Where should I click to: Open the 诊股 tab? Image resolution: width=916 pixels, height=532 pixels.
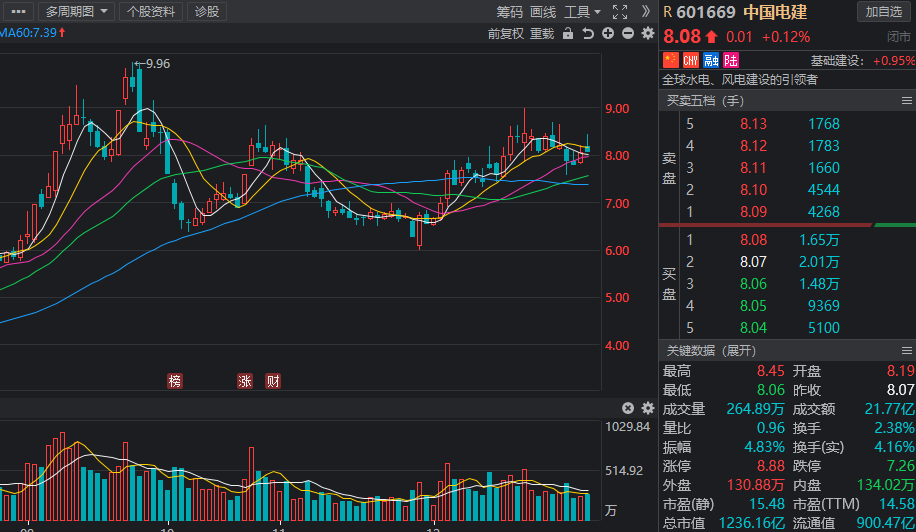[x=207, y=12]
